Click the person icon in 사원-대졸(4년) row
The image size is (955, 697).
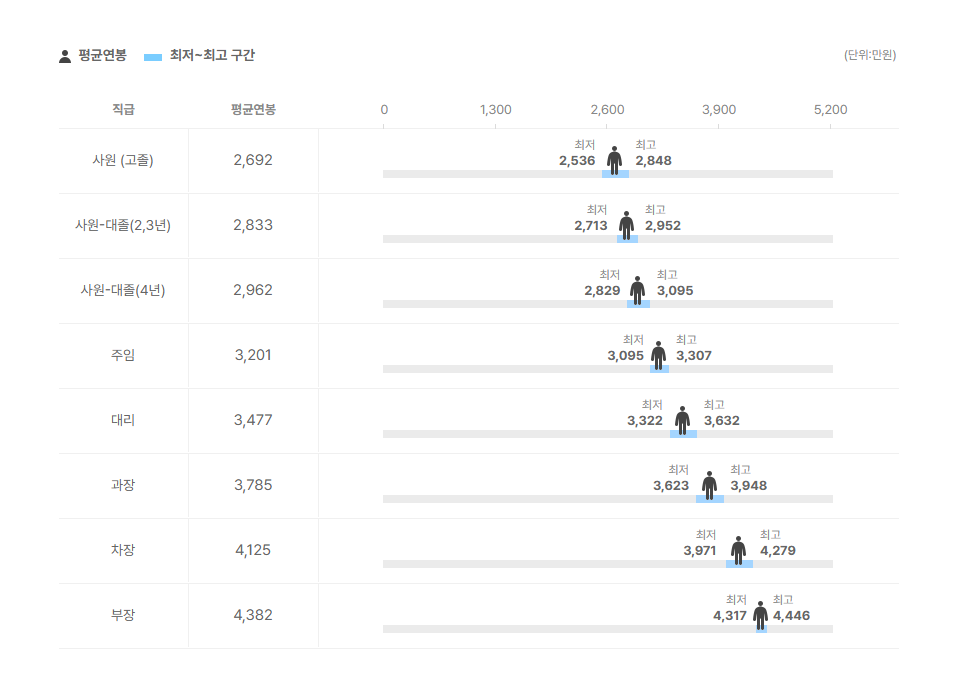pyautogui.click(x=637, y=291)
